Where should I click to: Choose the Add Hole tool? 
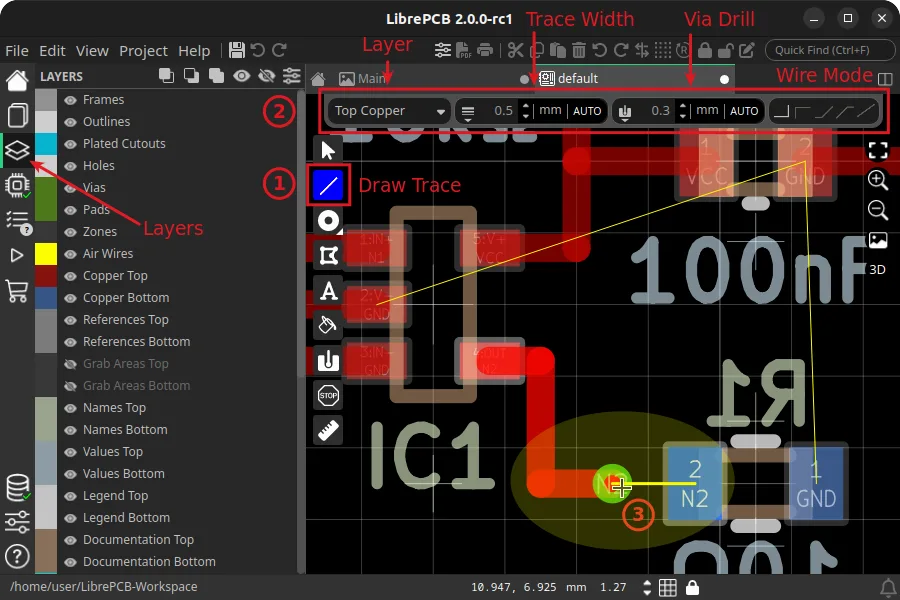point(328,361)
